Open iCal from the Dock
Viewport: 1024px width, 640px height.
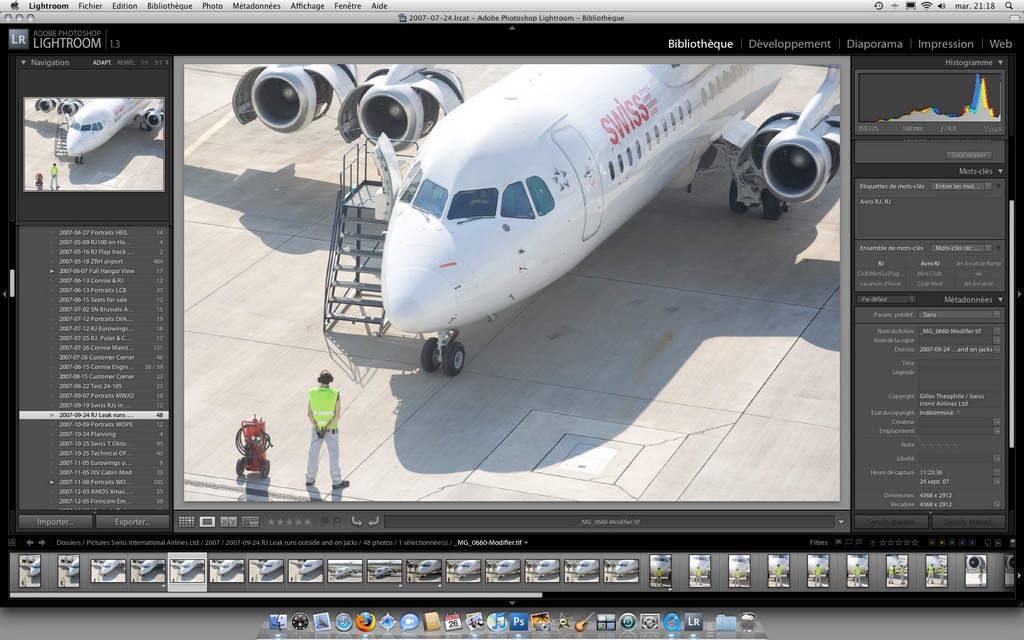click(x=453, y=622)
